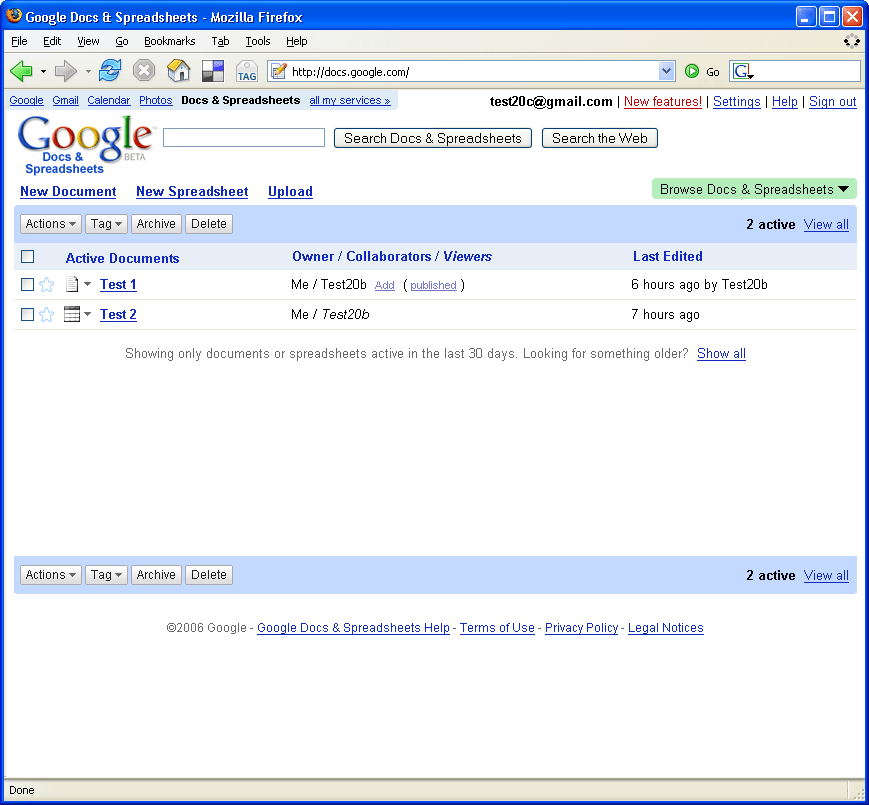
Task: Click the spreadsheet icon beside Test 2
Action: pyautogui.click(x=72, y=314)
